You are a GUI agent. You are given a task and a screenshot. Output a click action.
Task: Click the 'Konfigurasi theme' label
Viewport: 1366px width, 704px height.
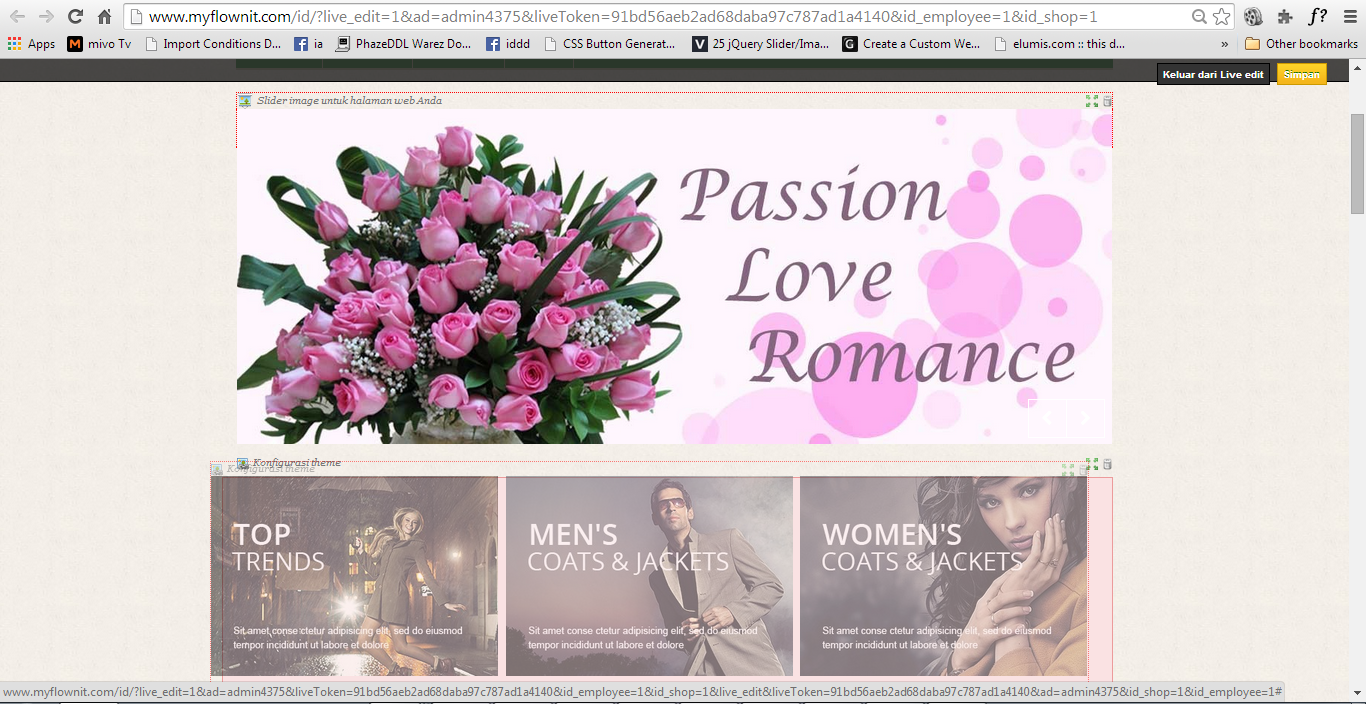297,463
